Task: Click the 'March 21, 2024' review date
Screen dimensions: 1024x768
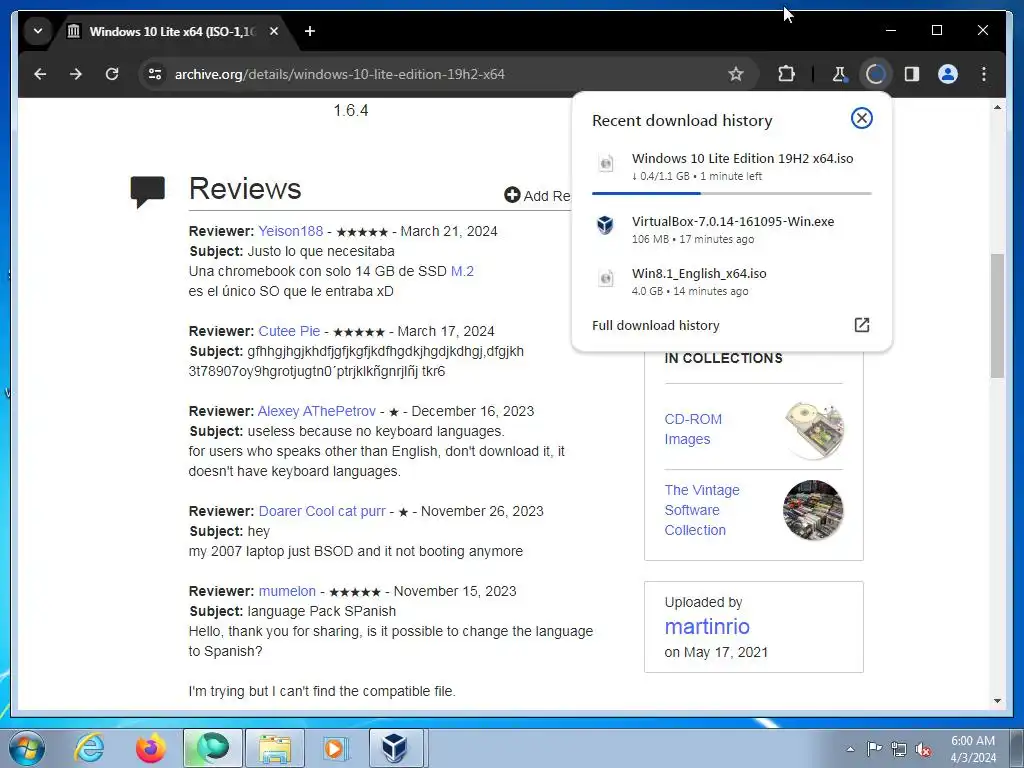Action: pyautogui.click(x=449, y=231)
